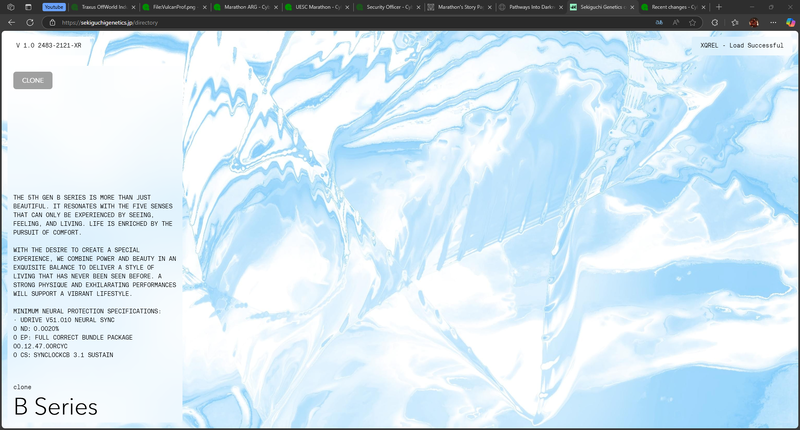Open the Pathways Into Darkness tab

(530, 7)
